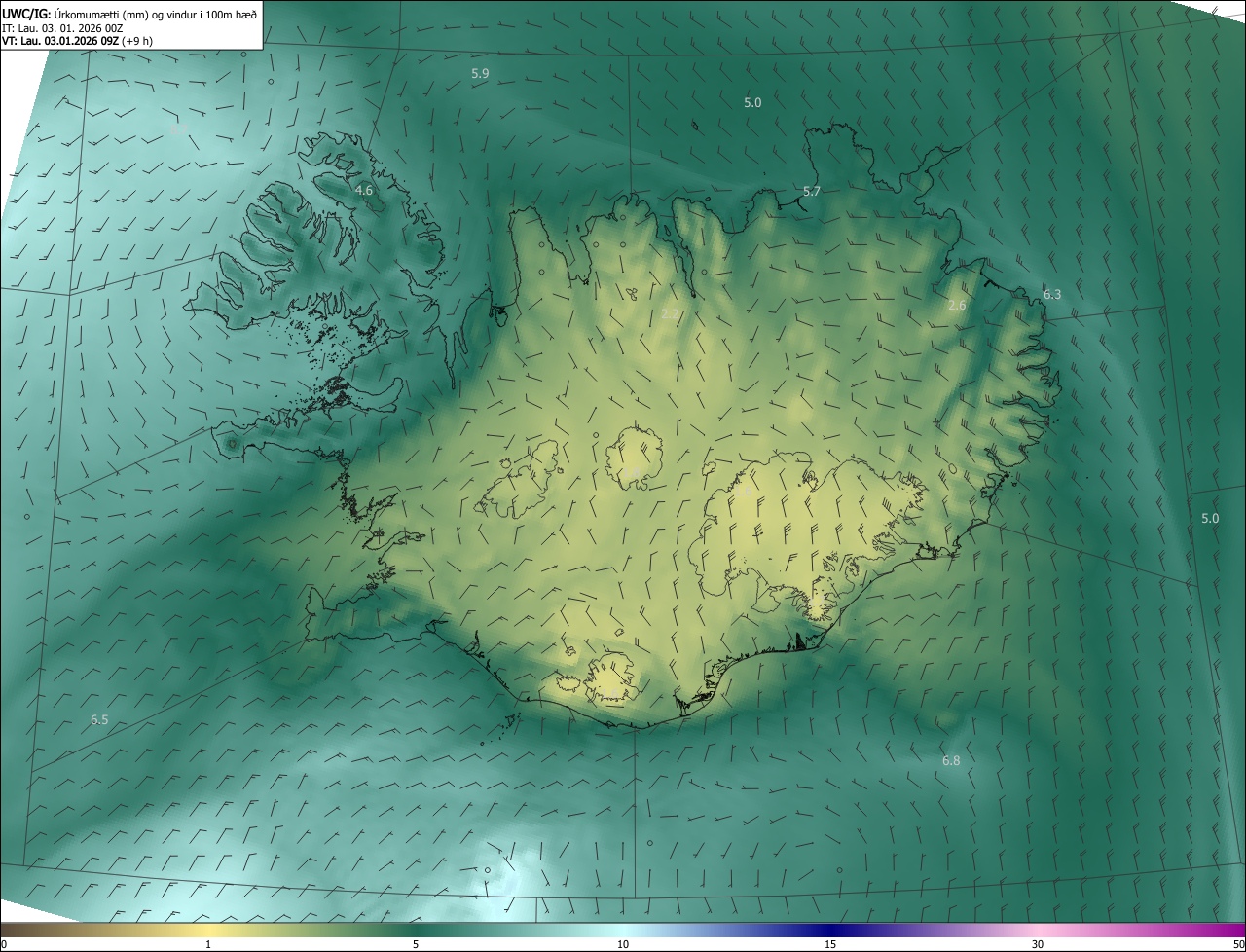Image resolution: width=1246 pixels, height=952 pixels.
Task: Click the 2.6 value in northeast Iceland
Action: tap(957, 305)
